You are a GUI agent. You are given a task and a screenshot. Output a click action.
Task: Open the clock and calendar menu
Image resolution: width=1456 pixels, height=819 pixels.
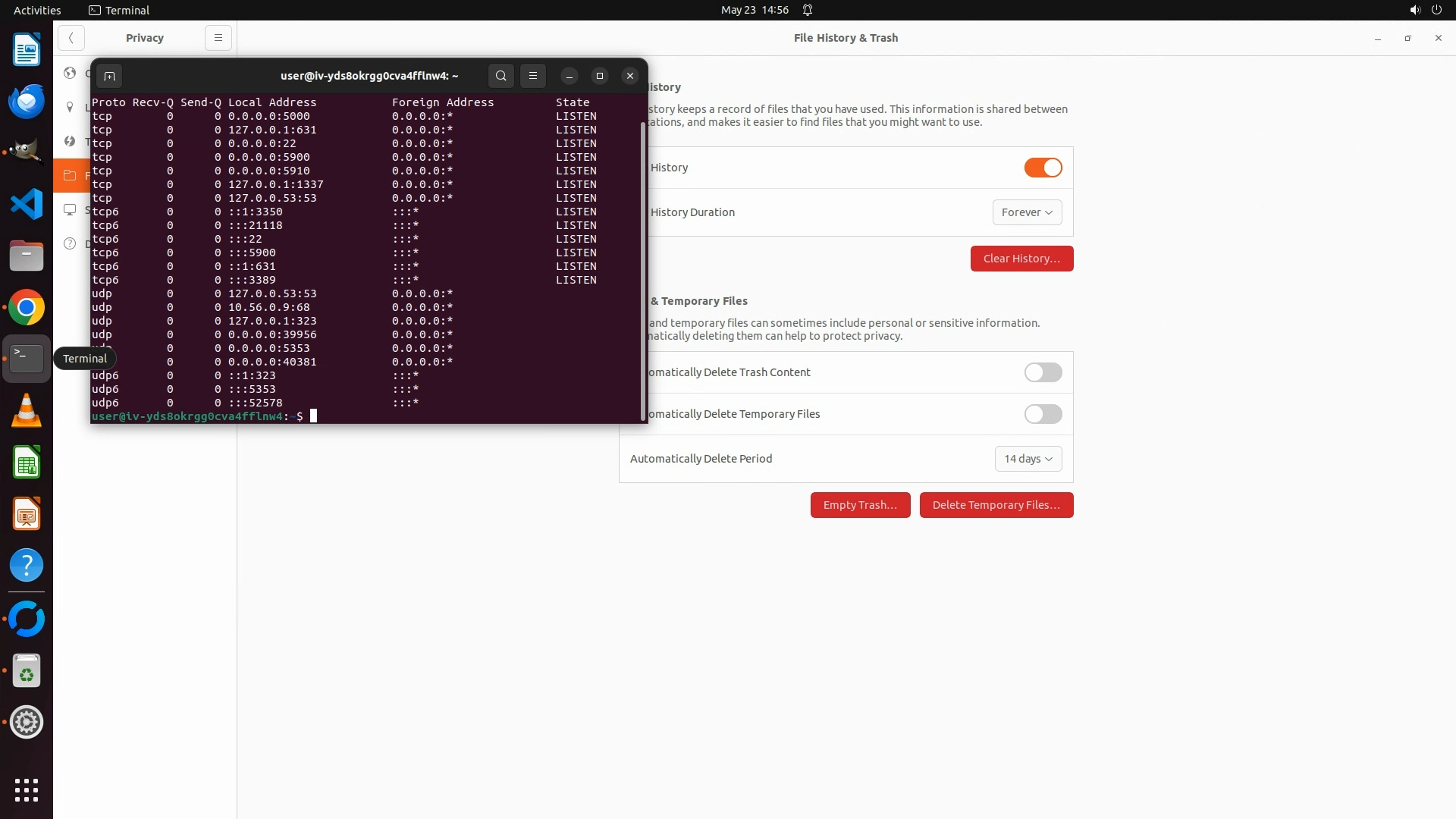(754, 10)
